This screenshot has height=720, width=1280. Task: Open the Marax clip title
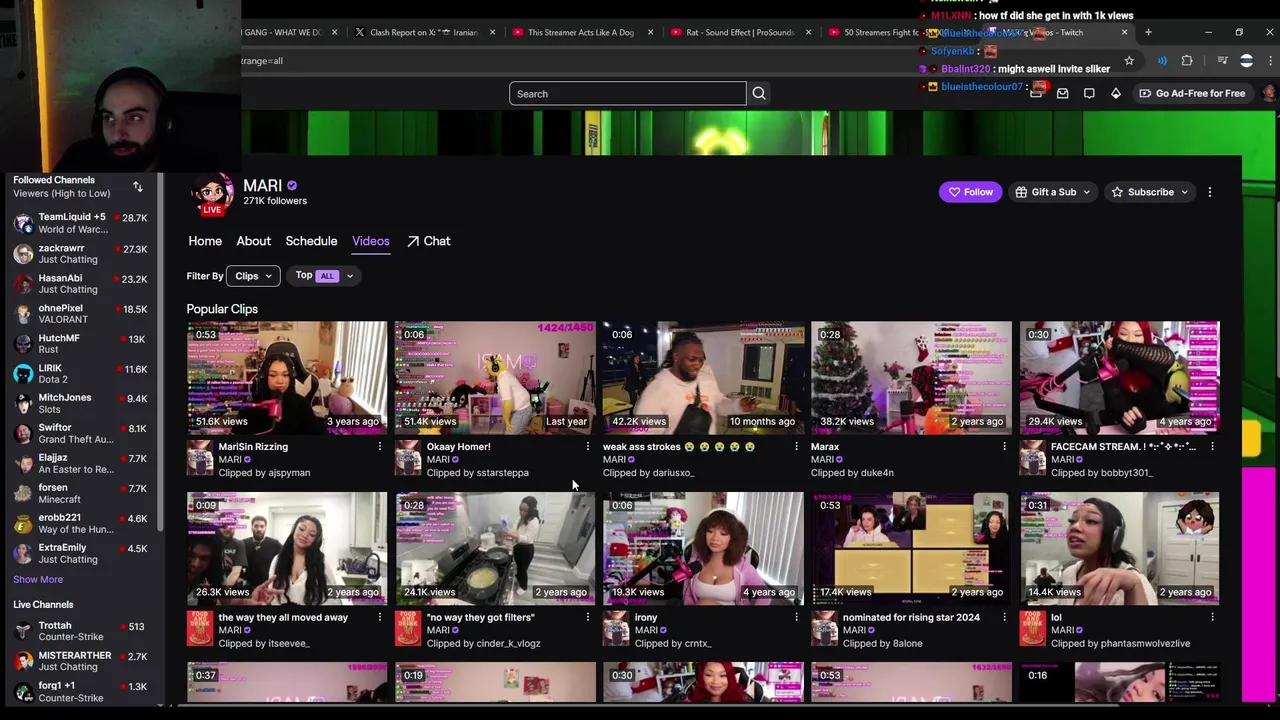pos(825,447)
